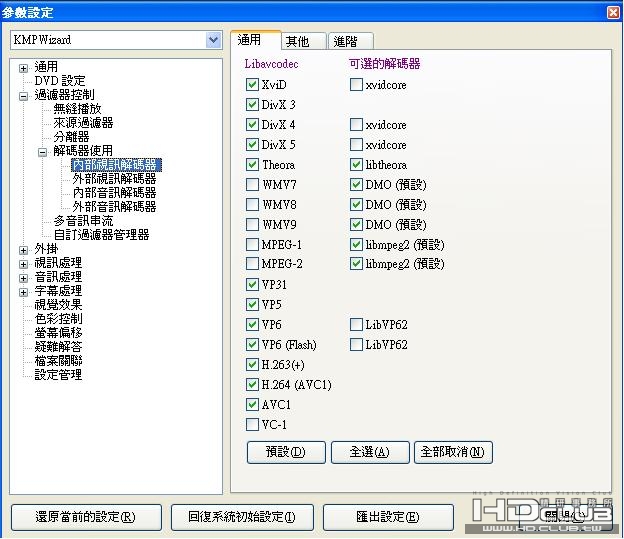Enable the VC-1 checkbox

[252, 424]
